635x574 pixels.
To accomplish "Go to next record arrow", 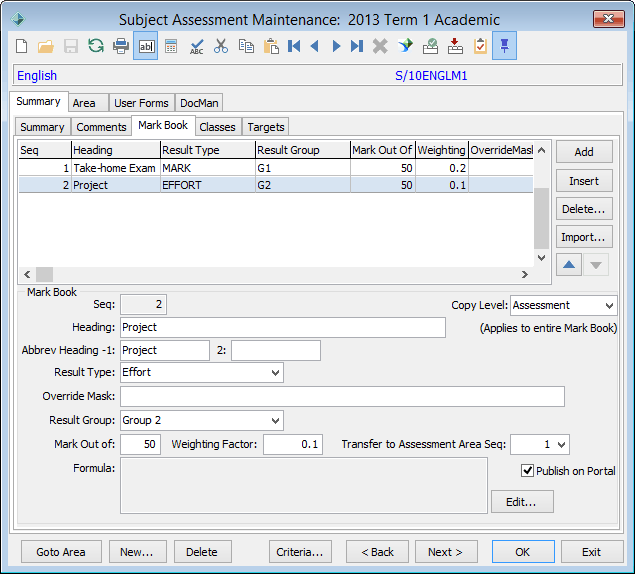I will point(336,46).
